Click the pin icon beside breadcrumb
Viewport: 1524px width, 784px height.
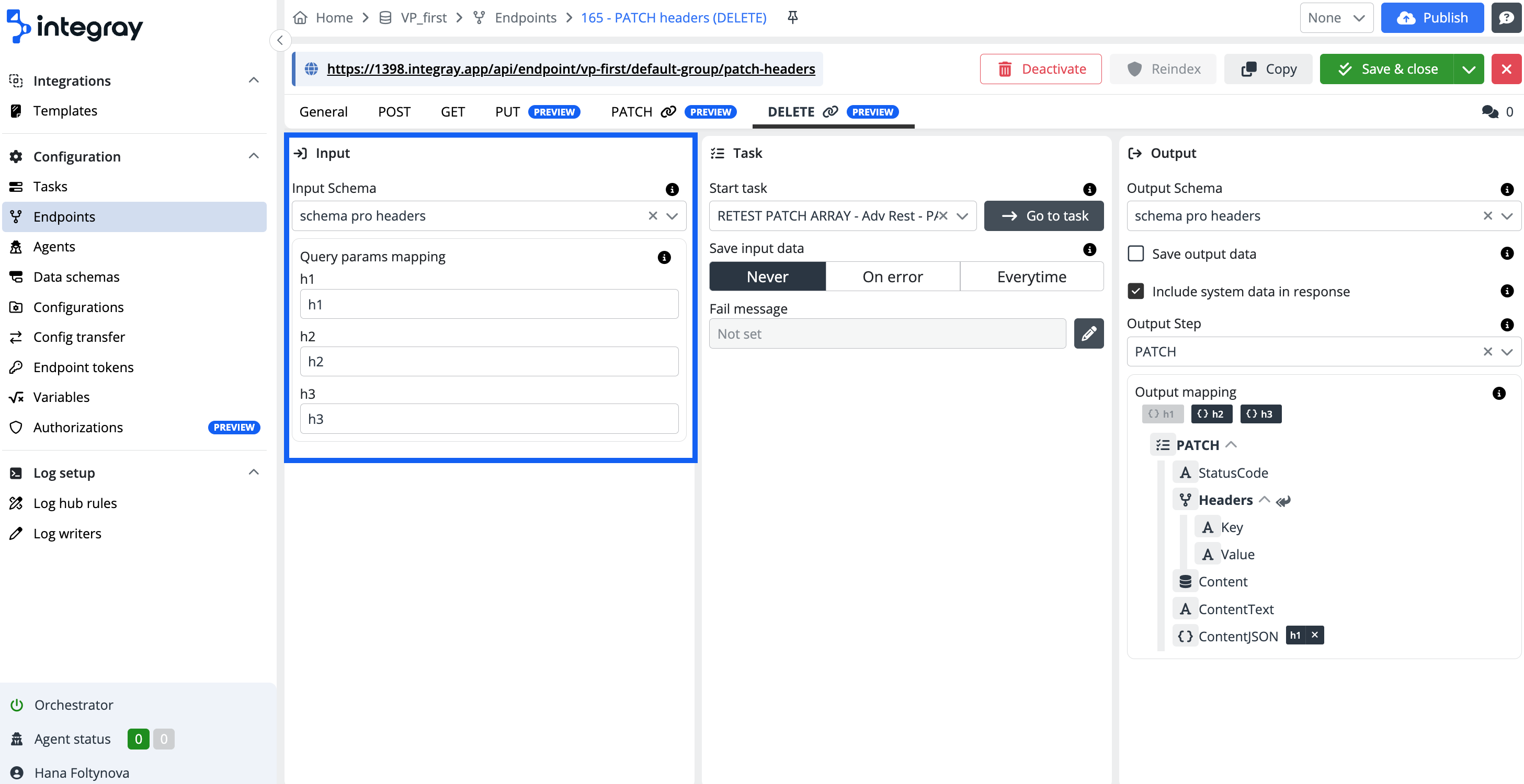pos(793,18)
